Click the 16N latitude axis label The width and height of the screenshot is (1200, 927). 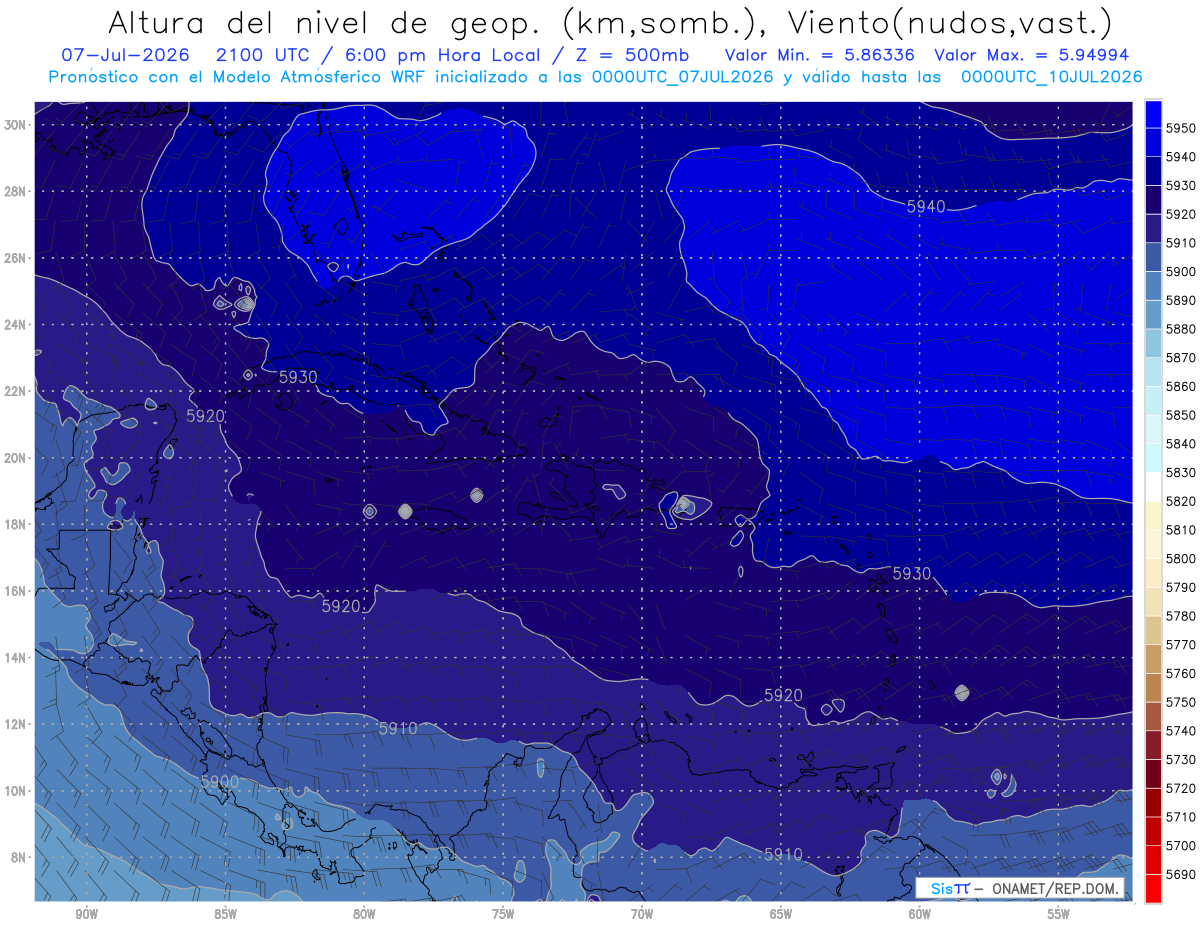15,591
